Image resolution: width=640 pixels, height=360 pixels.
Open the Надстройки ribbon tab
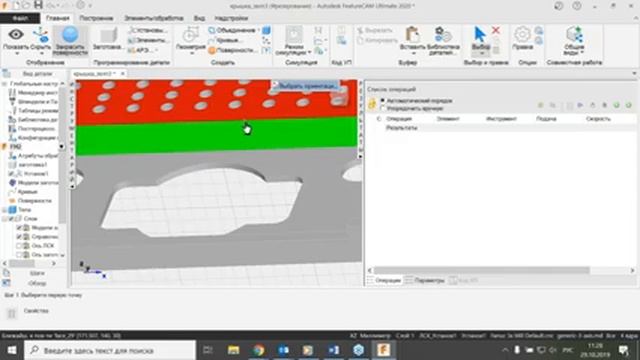(231, 18)
